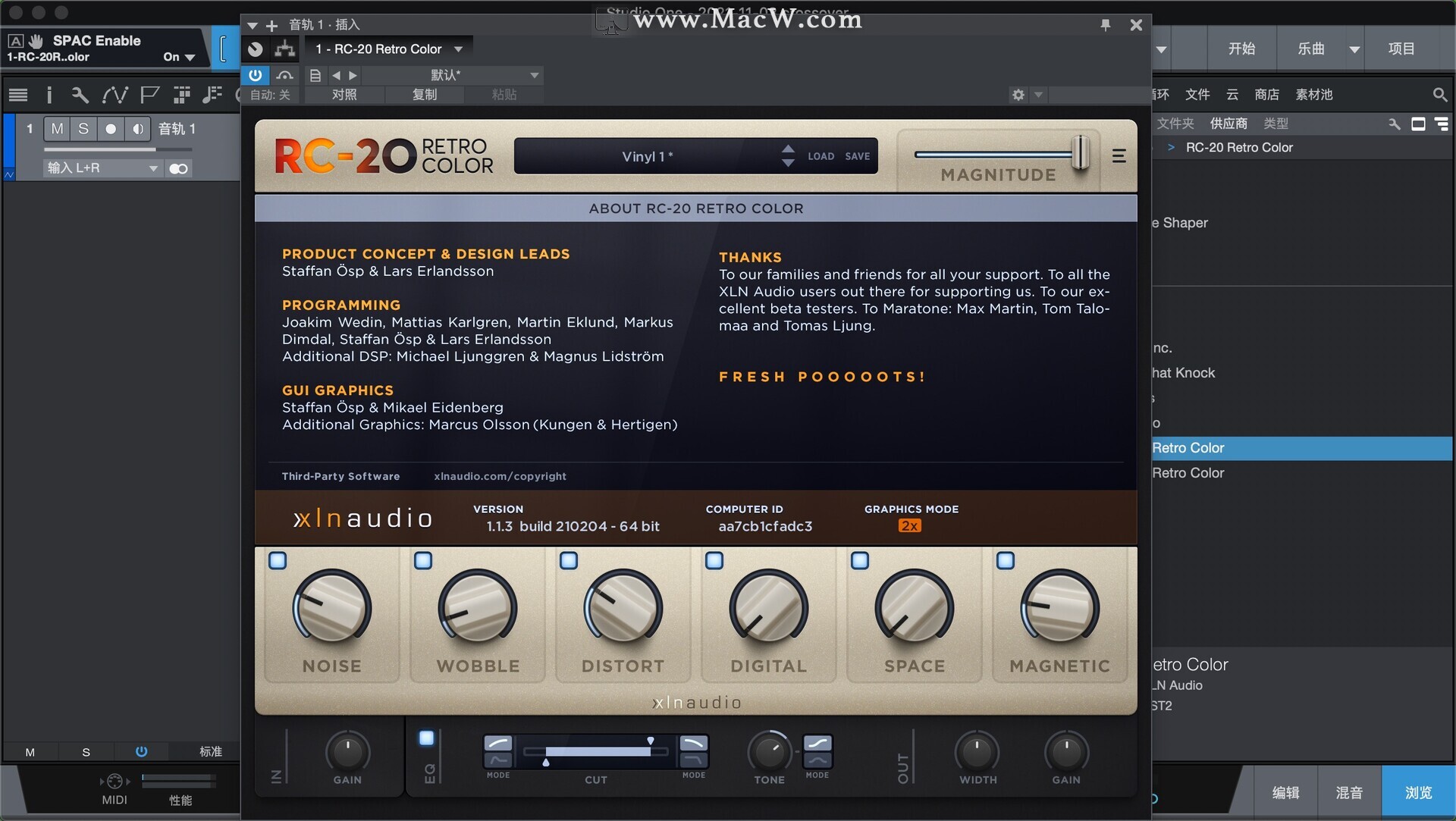Click the DISTORT knob

623,608
